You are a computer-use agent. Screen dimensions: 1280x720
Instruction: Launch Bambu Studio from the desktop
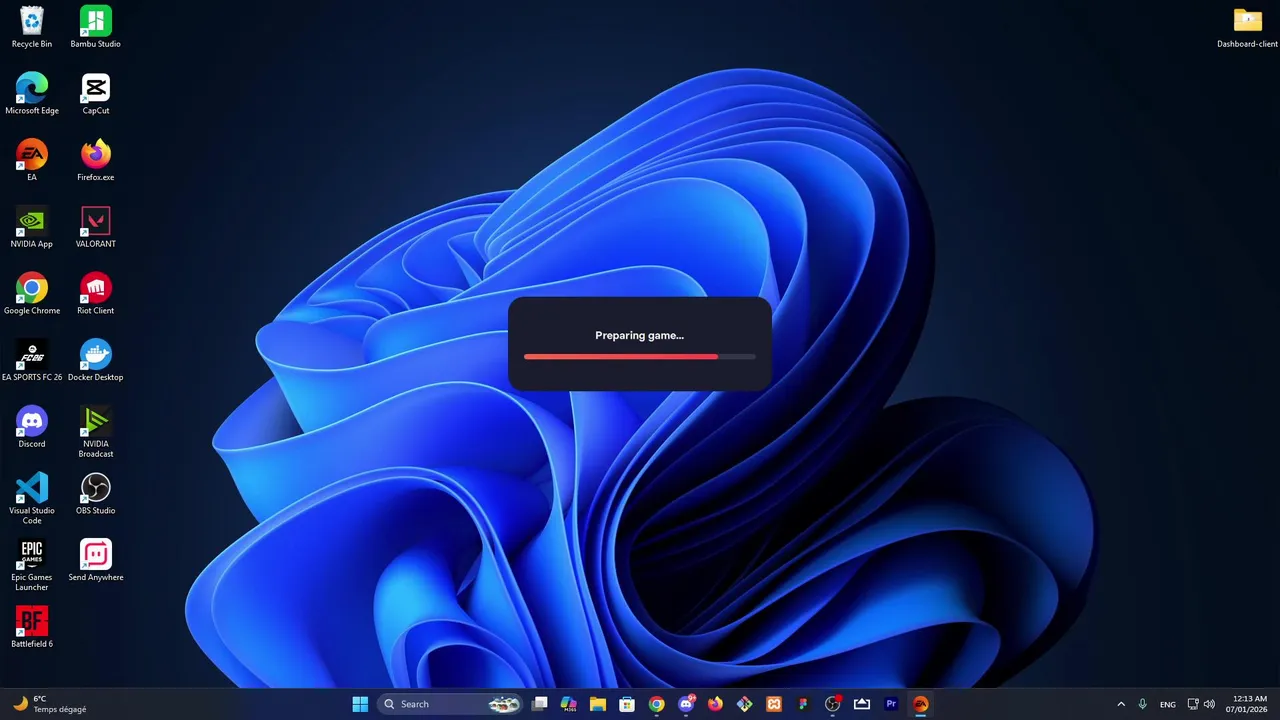tap(96, 27)
